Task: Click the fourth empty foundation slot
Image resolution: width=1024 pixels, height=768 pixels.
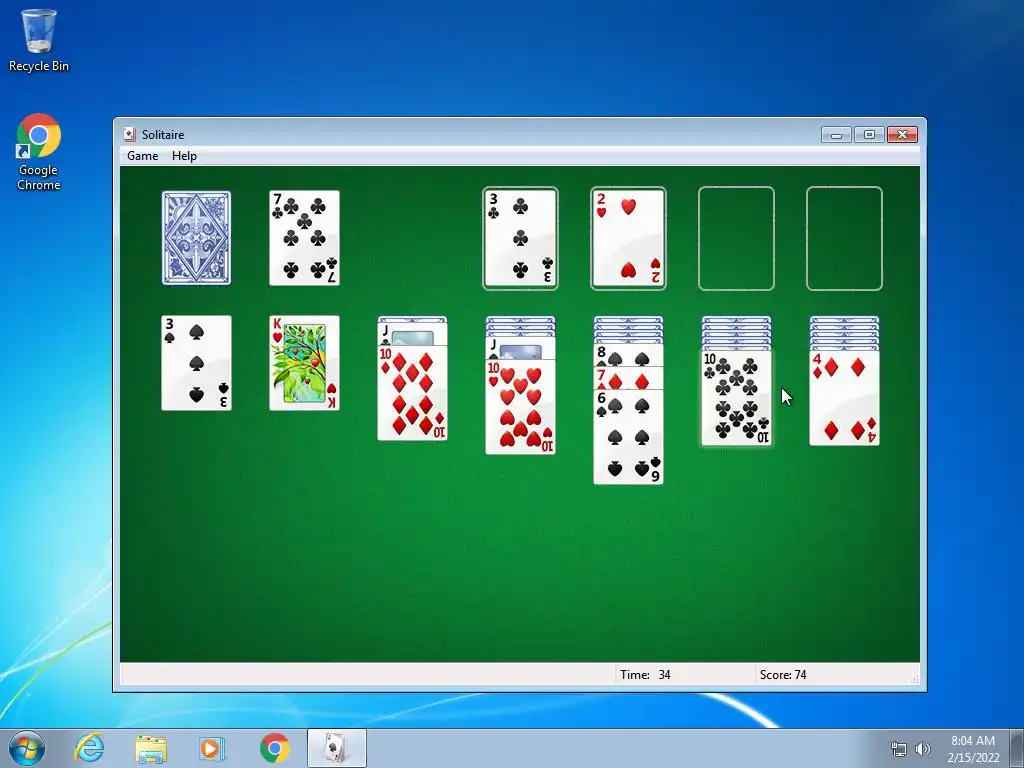Action: (x=844, y=238)
